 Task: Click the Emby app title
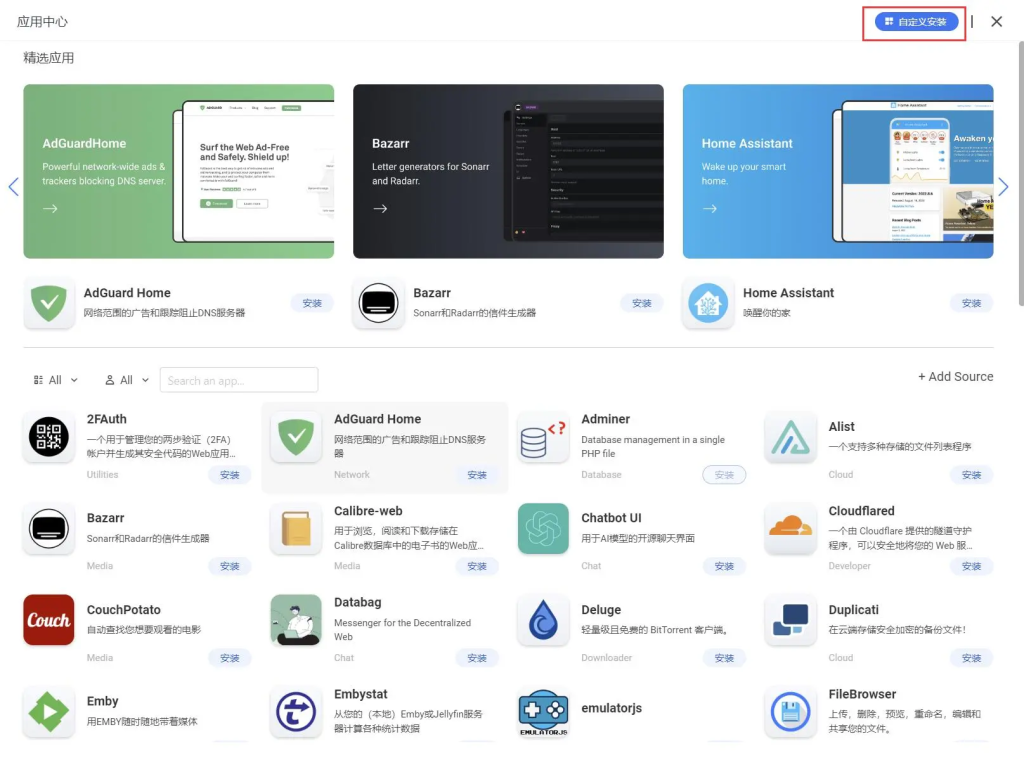[103, 701]
